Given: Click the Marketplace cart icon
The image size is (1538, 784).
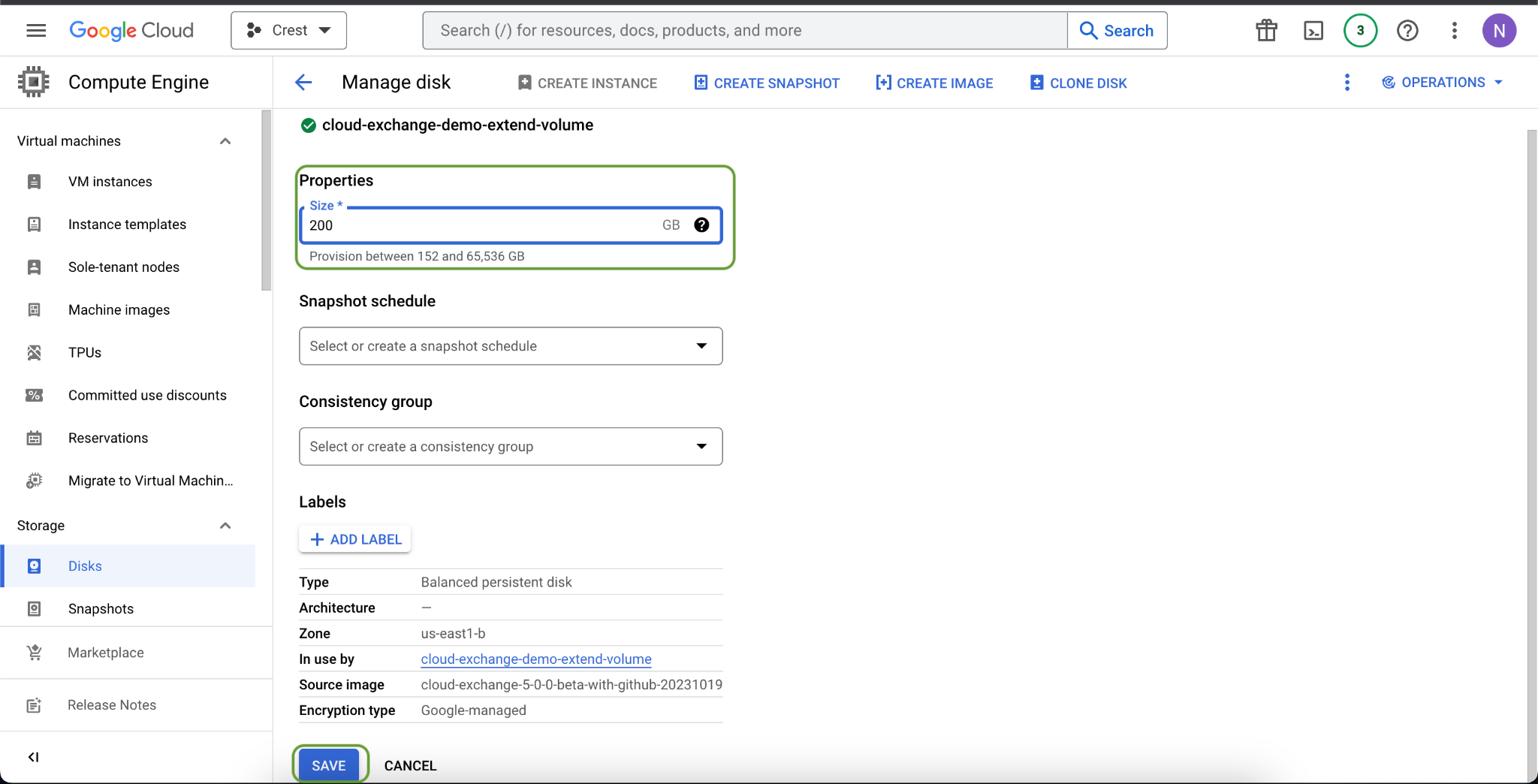Looking at the screenshot, I should point(34,653).
